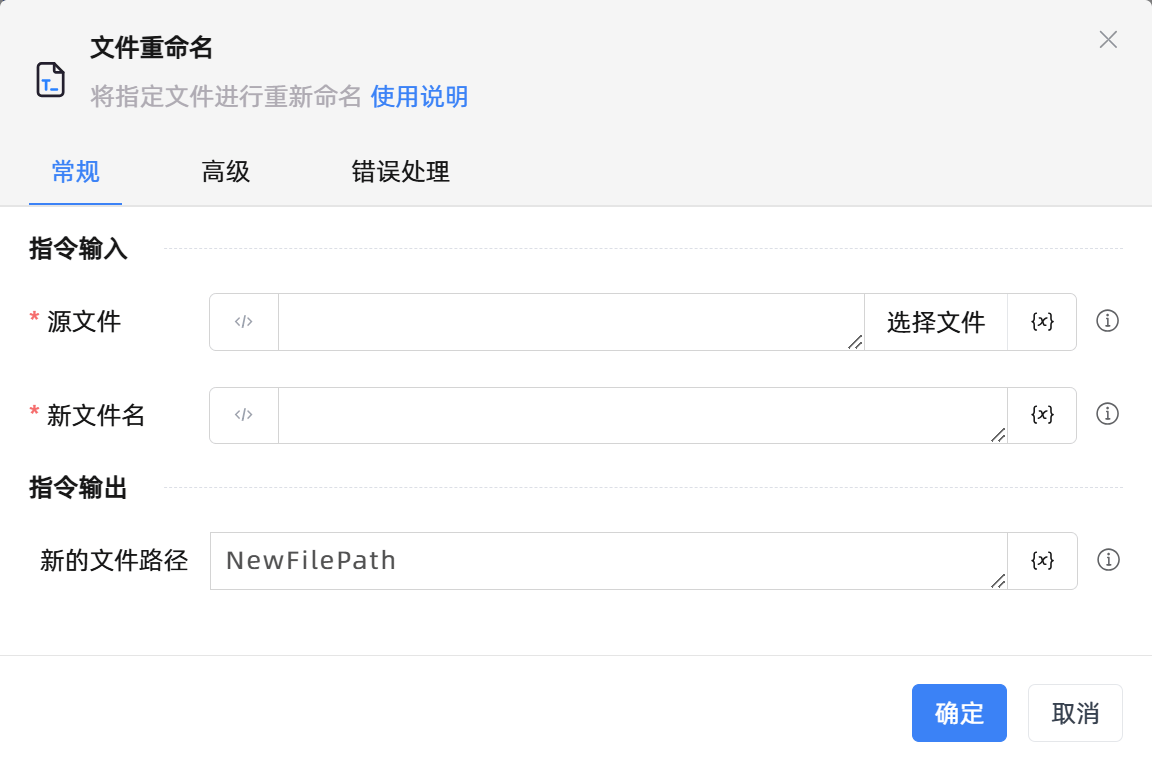This screenshot has height=770, width=1152.
Task: Switch to the 高级 tab
Action: (x=225, y=172)
